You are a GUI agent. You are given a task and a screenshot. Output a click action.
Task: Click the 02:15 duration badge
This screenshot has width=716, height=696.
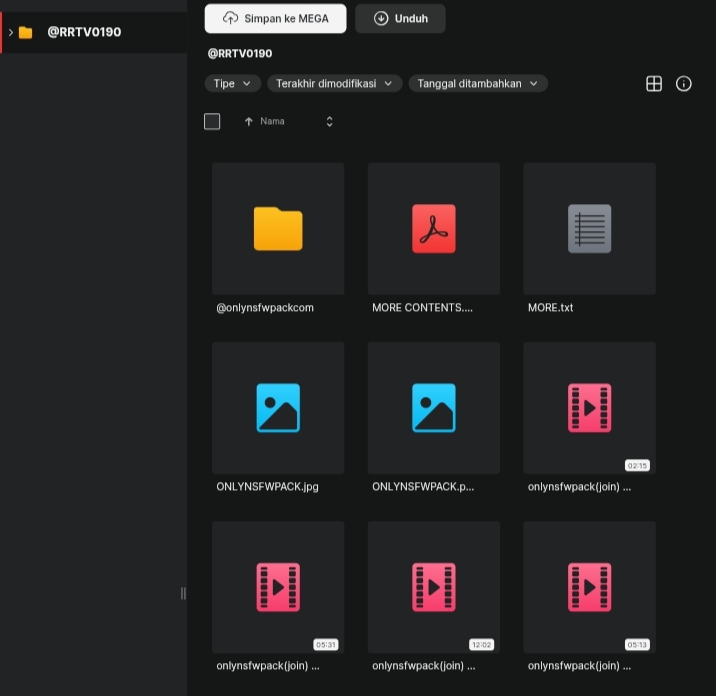[x=637, y=466]
